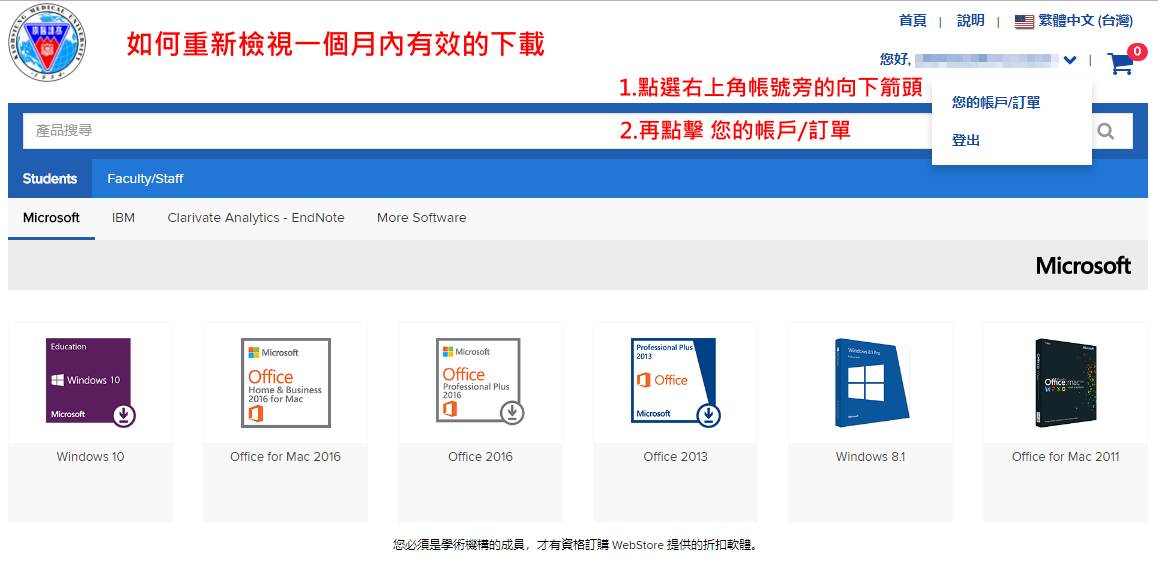Click the Windows 8.1 product title
Screen dimensions: 1158x564
click(x=871, y=457)
